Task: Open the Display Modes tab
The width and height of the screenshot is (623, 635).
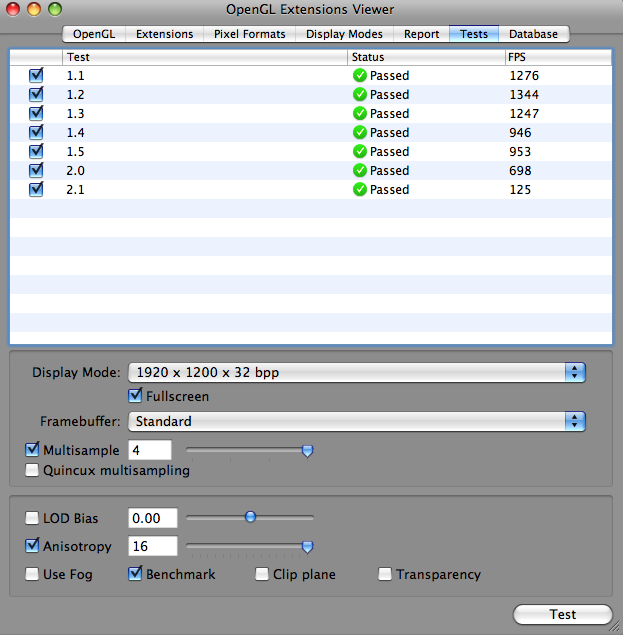Action: coord(344,34)
